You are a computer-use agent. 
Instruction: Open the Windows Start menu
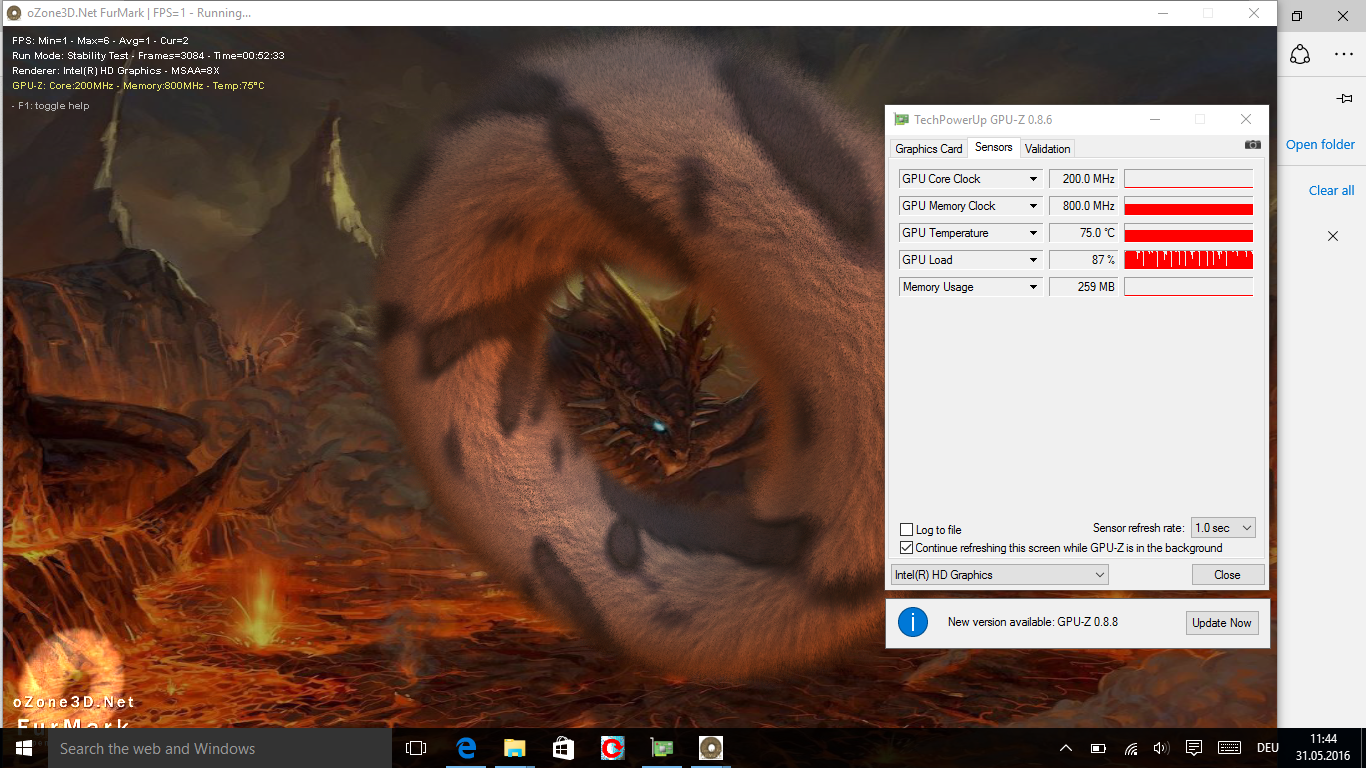(x=23, y=748)
